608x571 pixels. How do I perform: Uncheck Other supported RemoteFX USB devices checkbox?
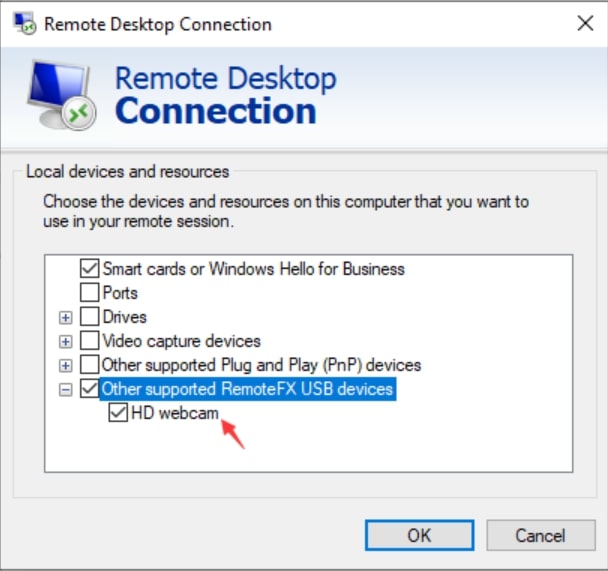90,389
